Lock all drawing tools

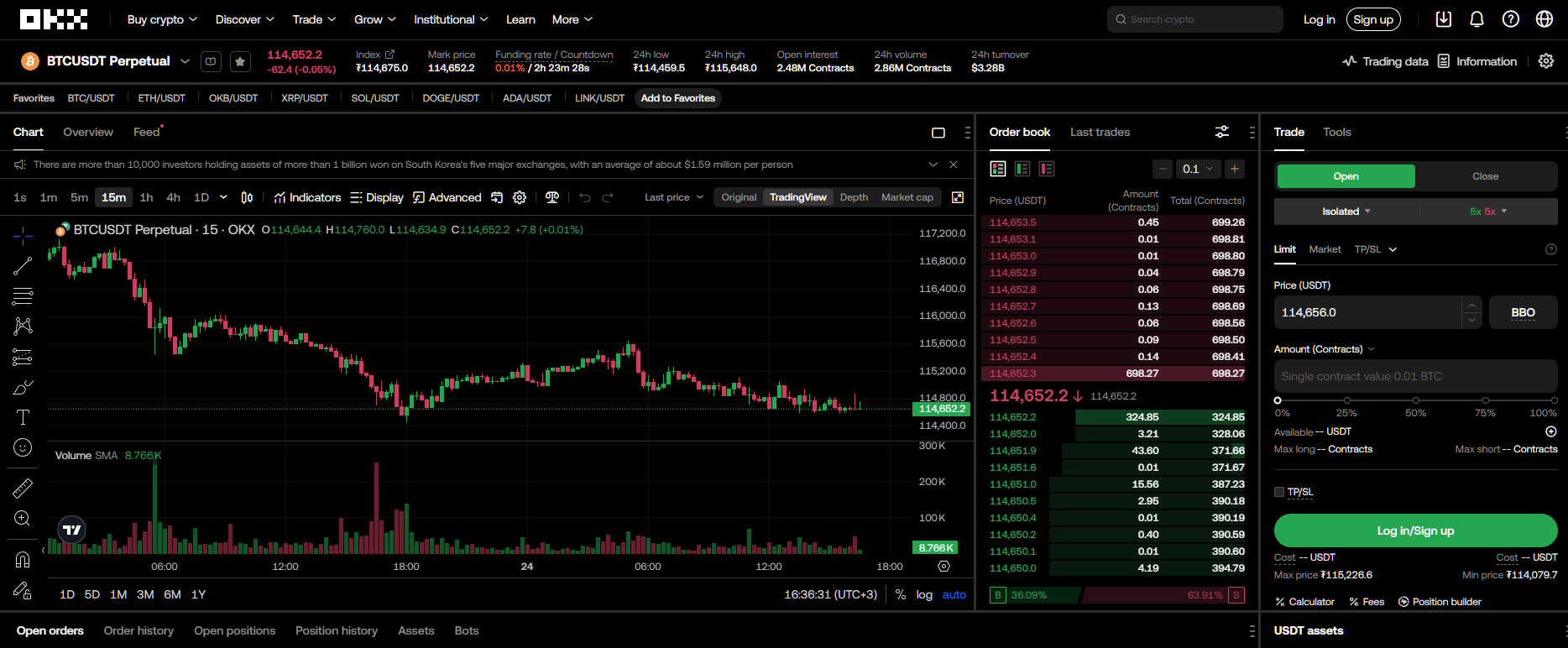pyautogui.click(x=23, y=590)
